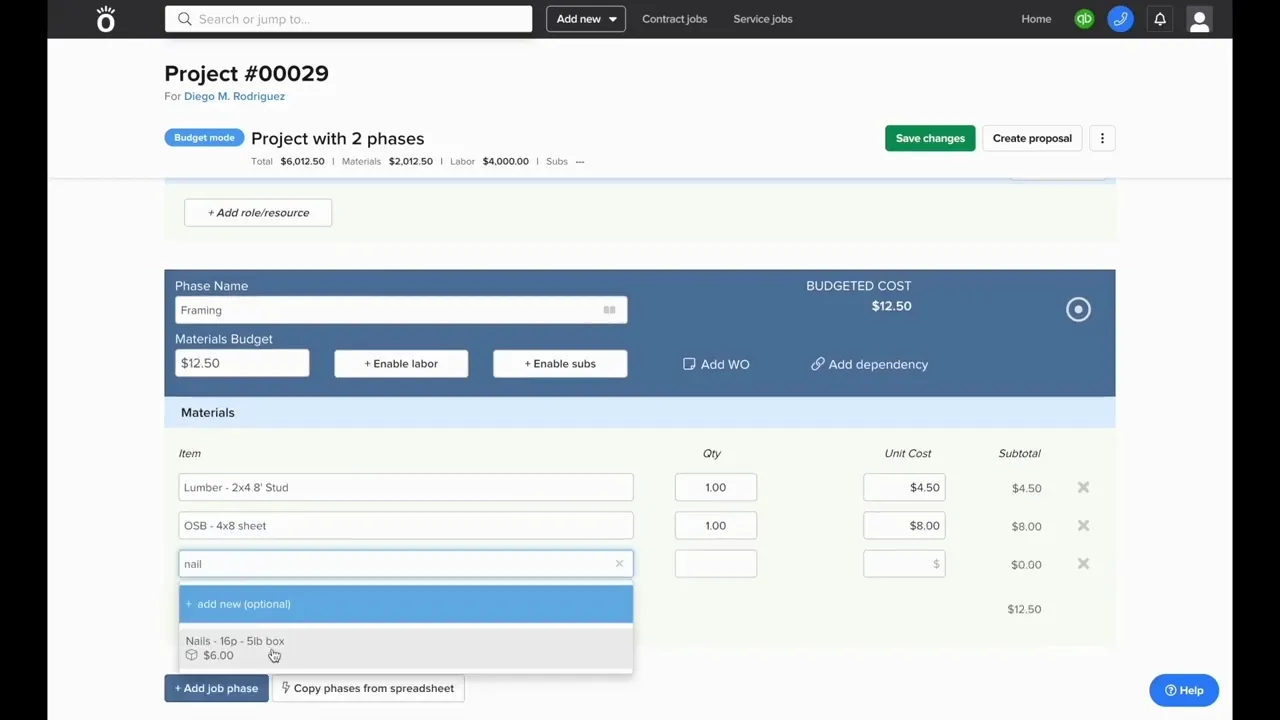Toggle the Add WO checkbox
The image size is (1280, 720).
click(x=689, y=364)
